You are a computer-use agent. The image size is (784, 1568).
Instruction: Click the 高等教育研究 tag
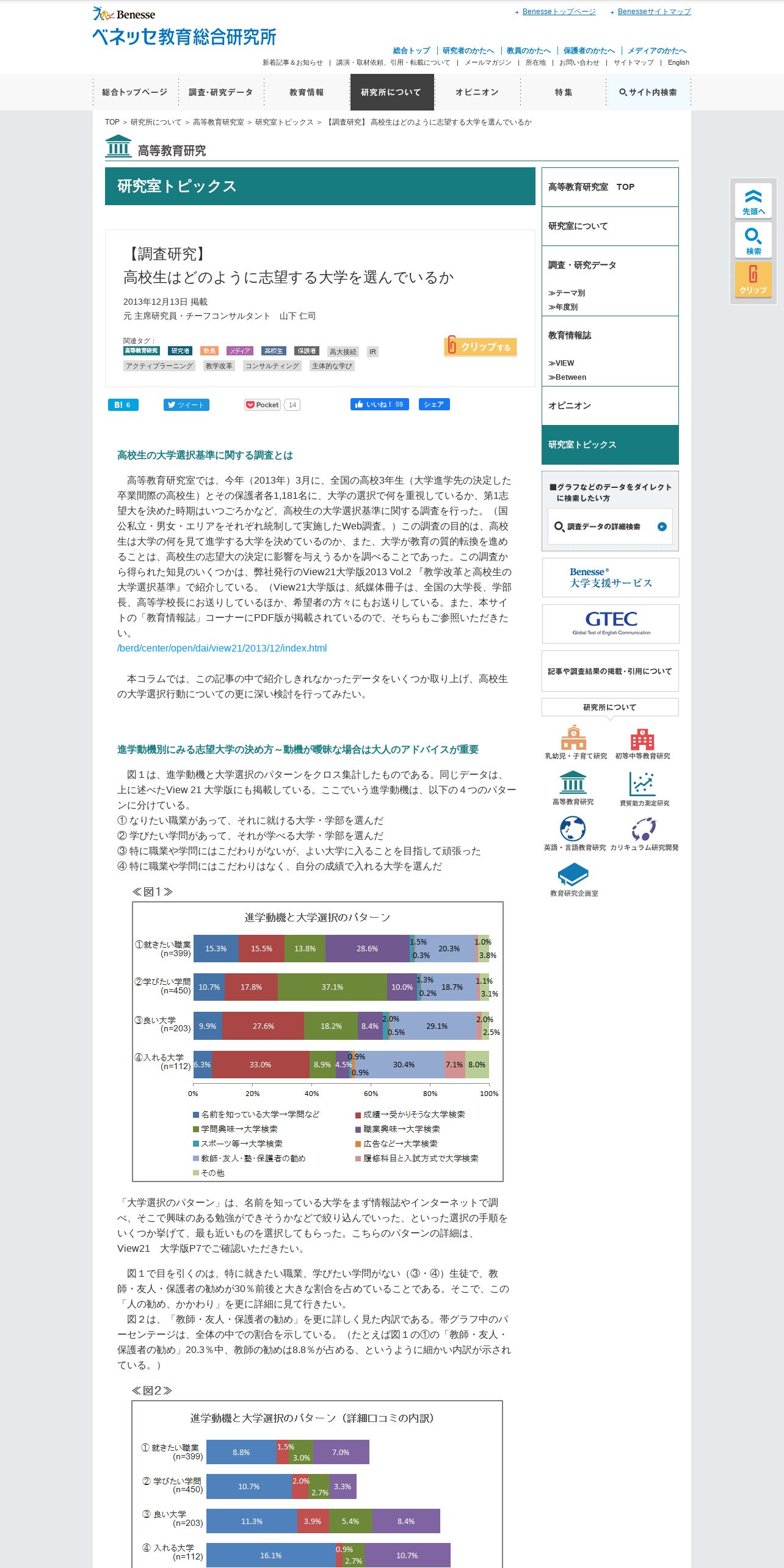[x=141, y=351]
